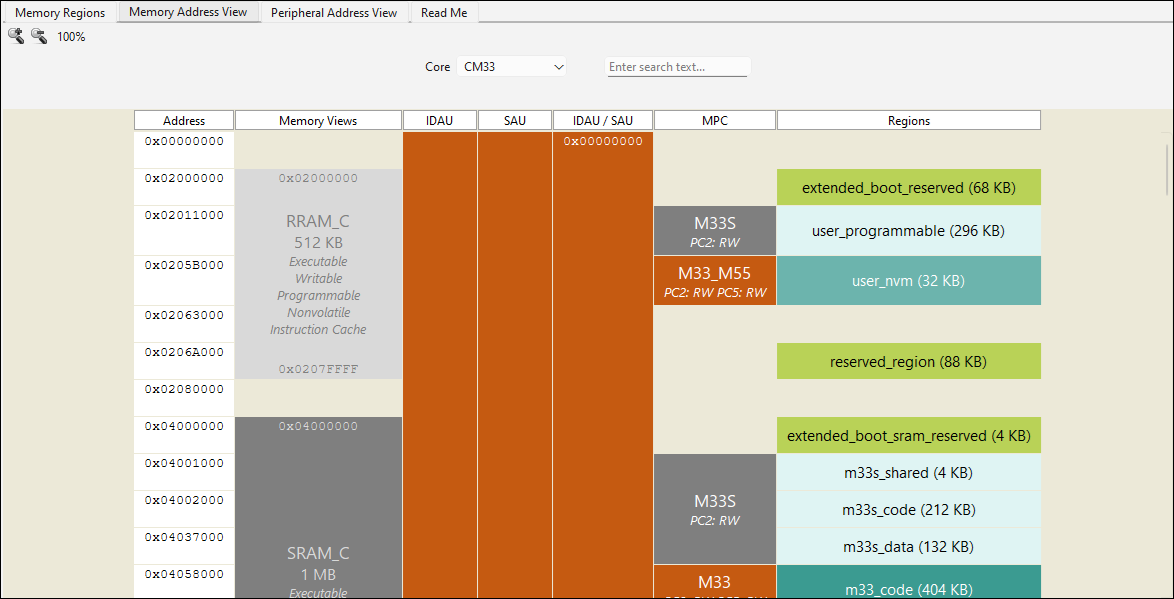Select the Memory Address View tab
1174x599 pixels.
click(189, 13)
